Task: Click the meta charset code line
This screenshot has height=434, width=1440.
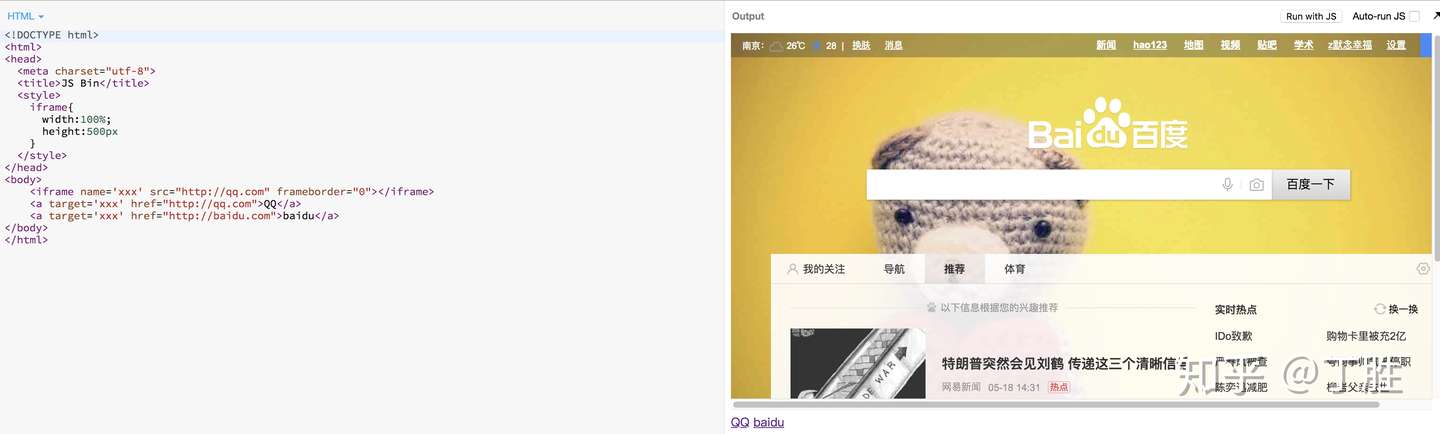Action: 86,71
